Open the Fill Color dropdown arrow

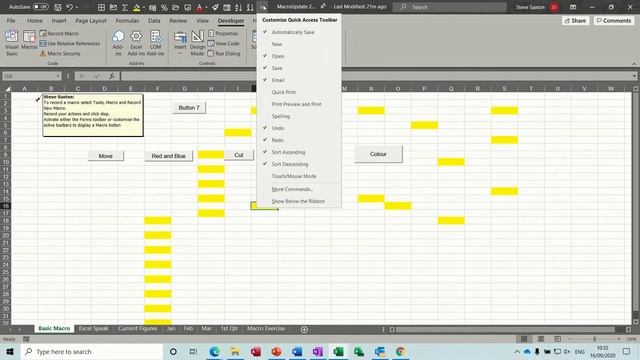144,7
